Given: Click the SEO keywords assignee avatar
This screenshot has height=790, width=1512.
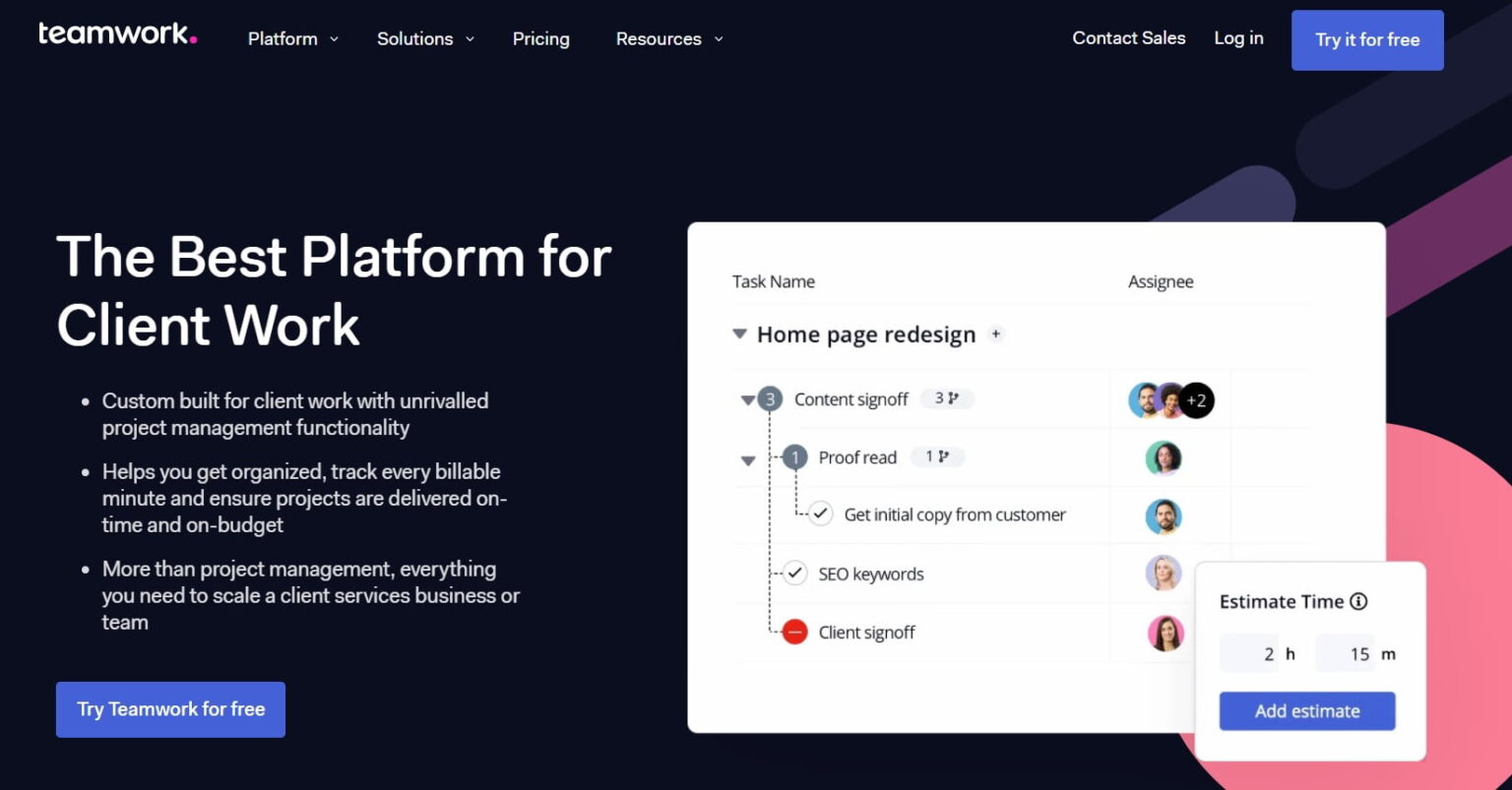Looking at the screenshot, I should pyautogui.click(x=1164, y=574).
